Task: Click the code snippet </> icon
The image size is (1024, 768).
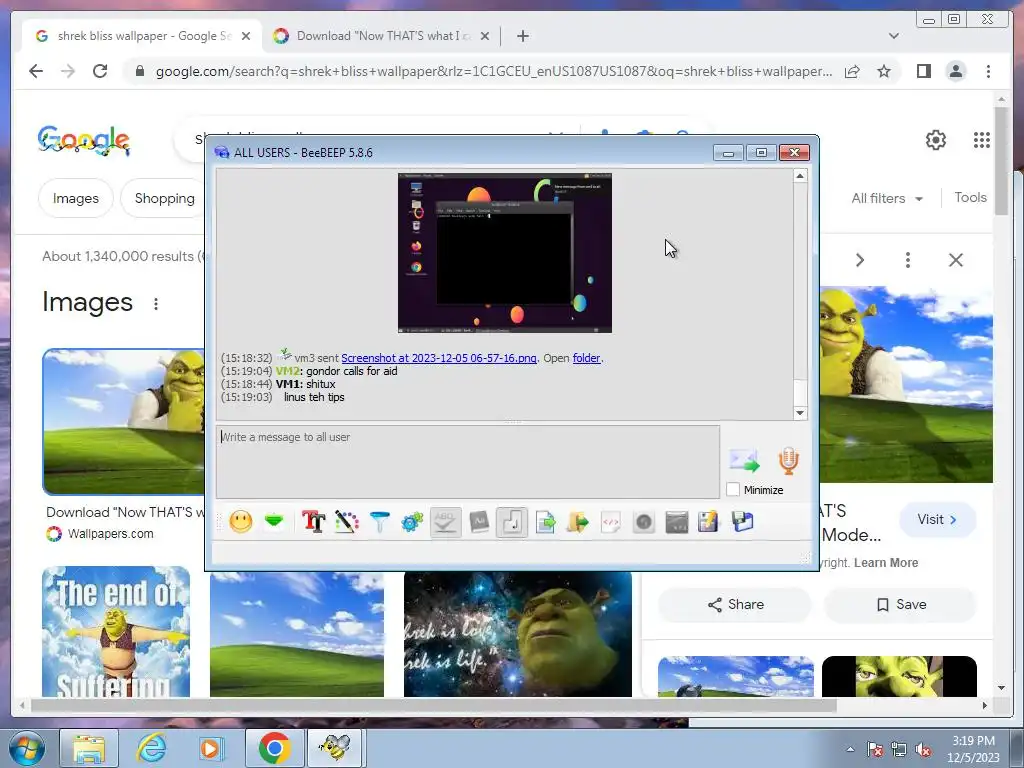Action: [611, 522]
